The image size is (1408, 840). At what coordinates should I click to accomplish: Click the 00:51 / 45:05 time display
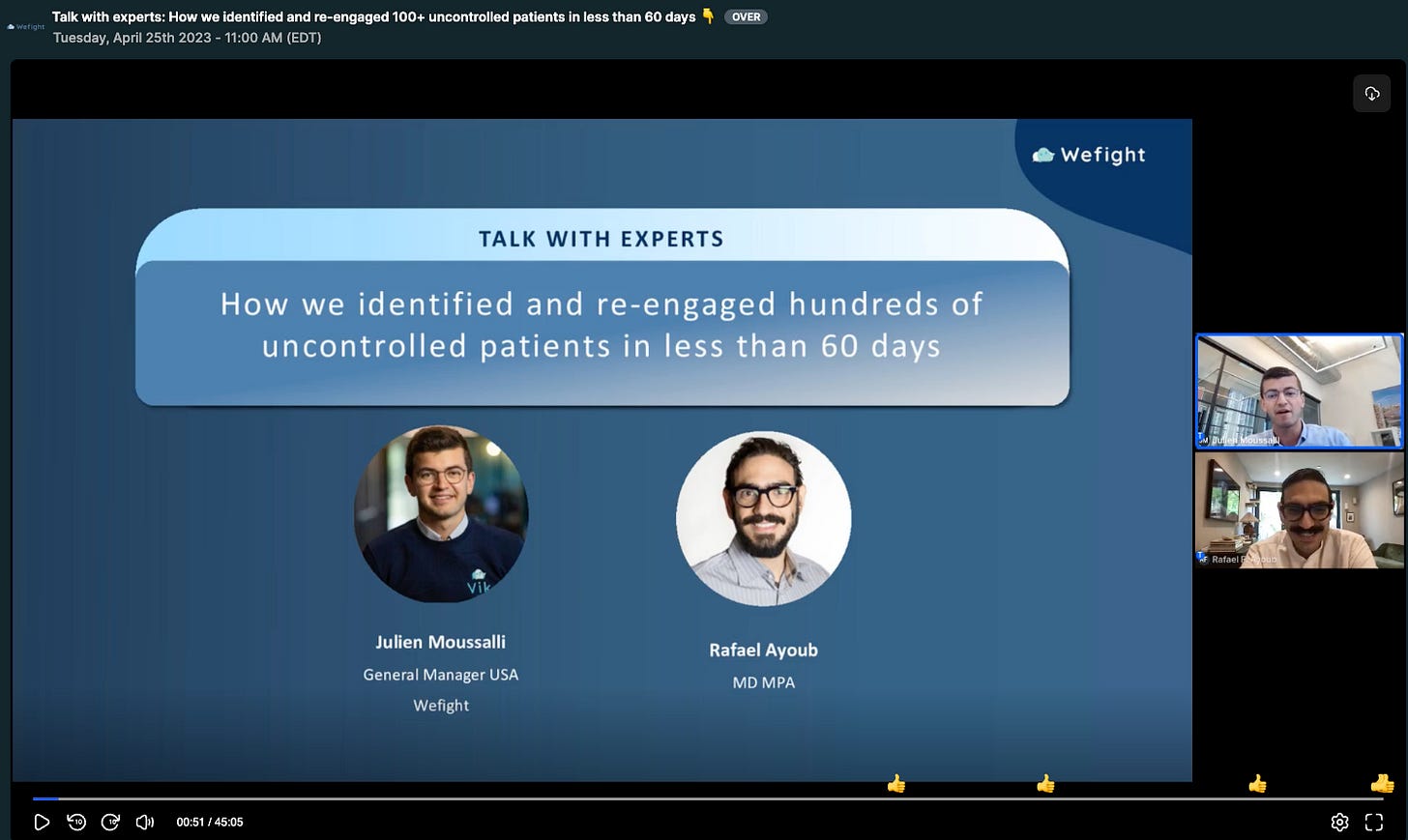pyautogui.click(x=210, y=822)
